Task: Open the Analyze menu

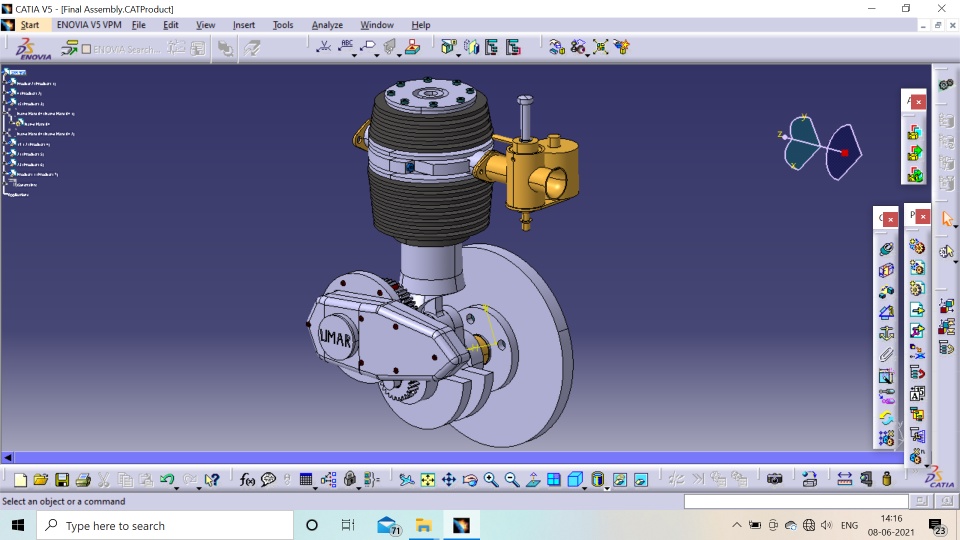Action: [x=327, y=25]
